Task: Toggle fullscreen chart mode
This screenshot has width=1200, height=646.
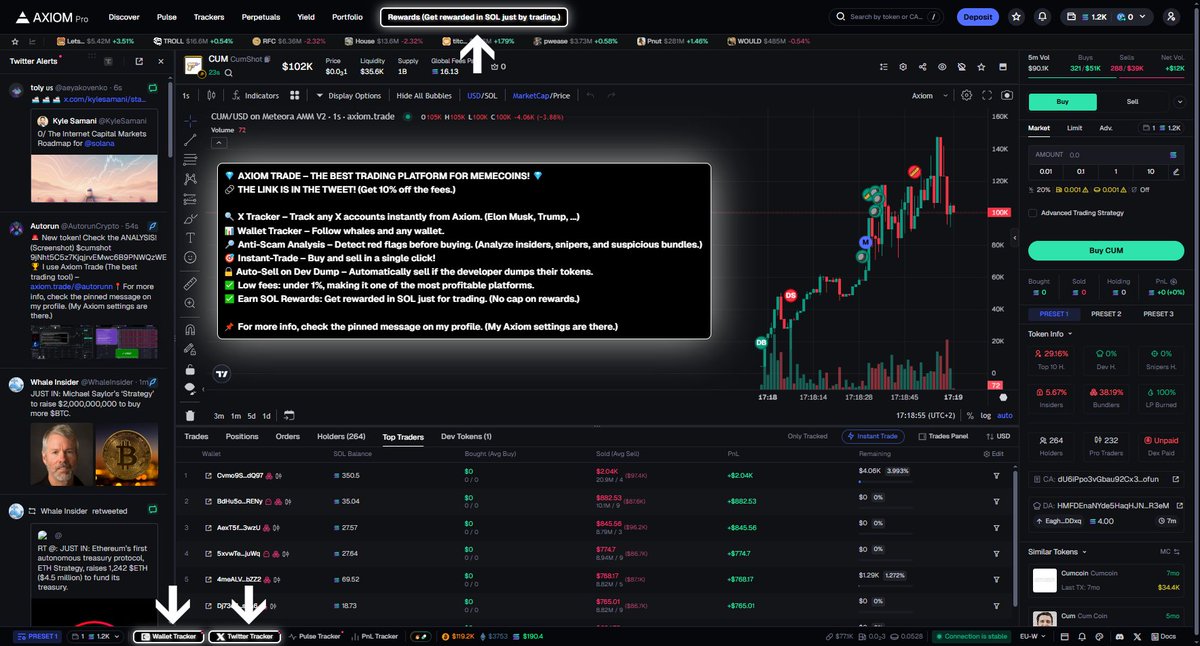Action: 987,95
